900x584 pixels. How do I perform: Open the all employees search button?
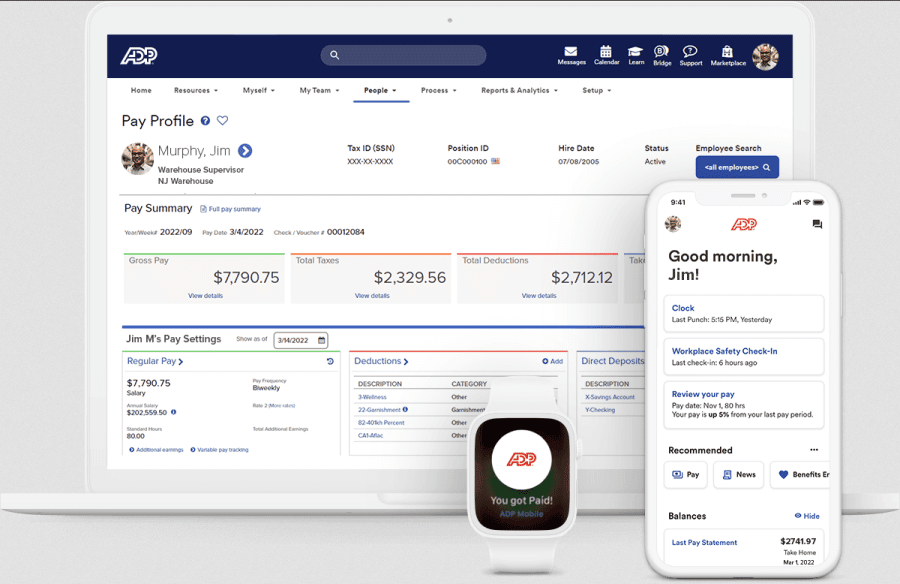737,167
